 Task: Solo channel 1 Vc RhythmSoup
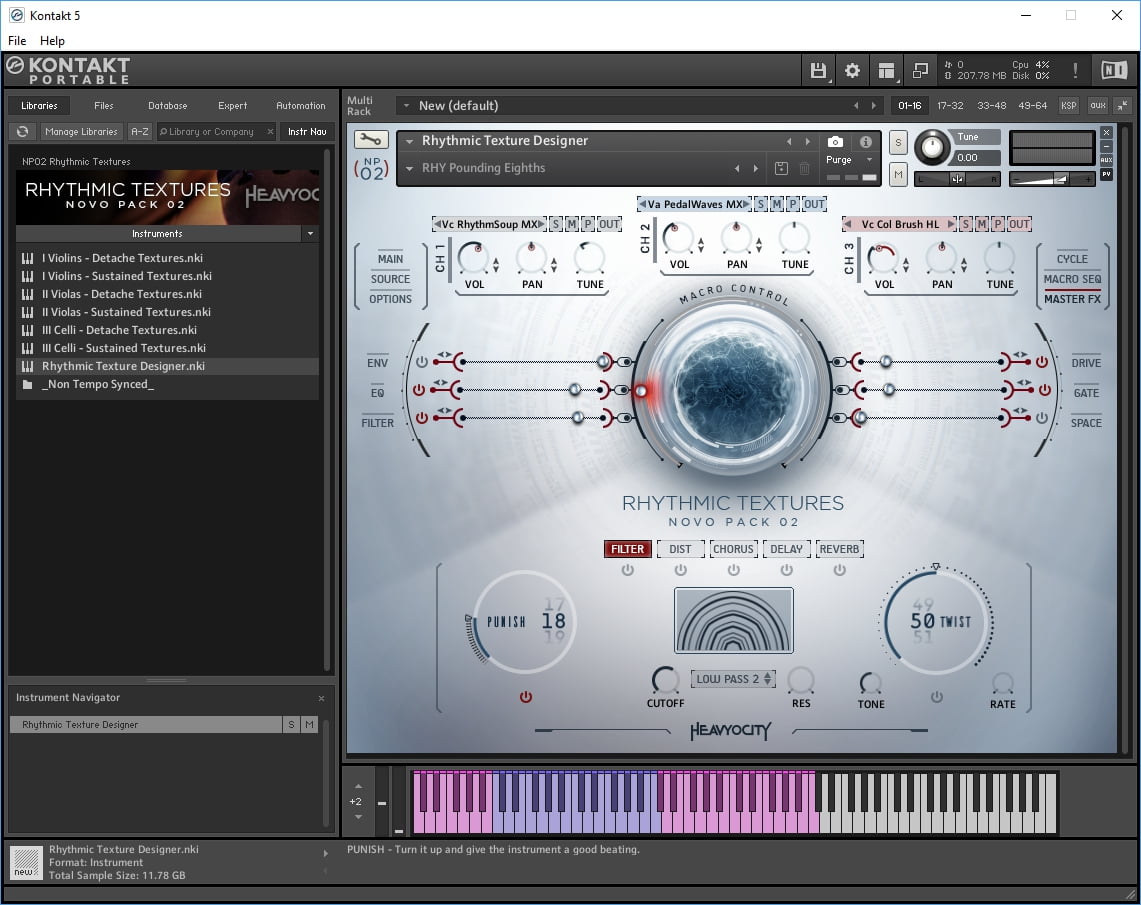[555, 224]
